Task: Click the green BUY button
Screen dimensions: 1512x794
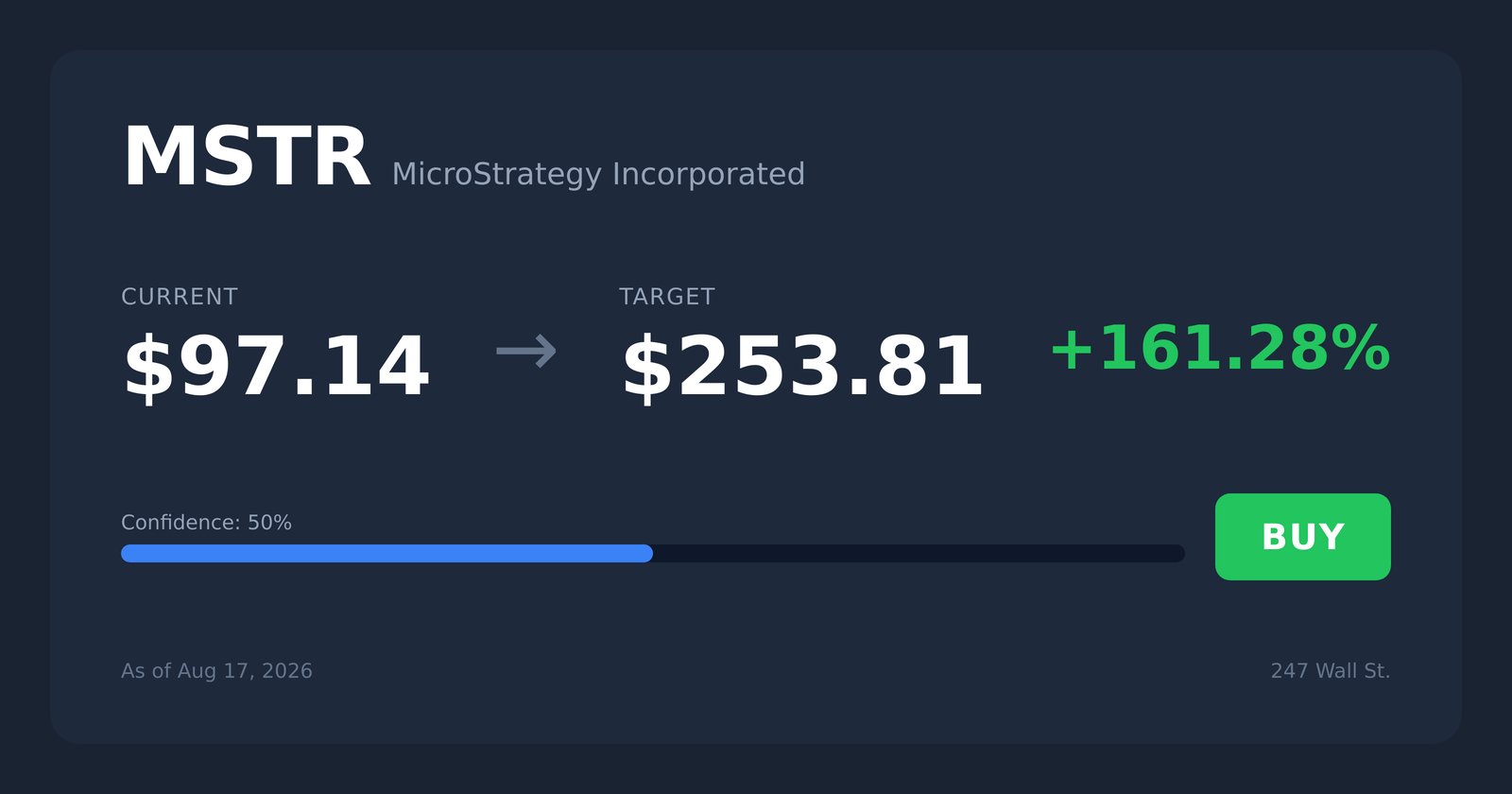Action: pyautogui.click(x=1302, y=537)
